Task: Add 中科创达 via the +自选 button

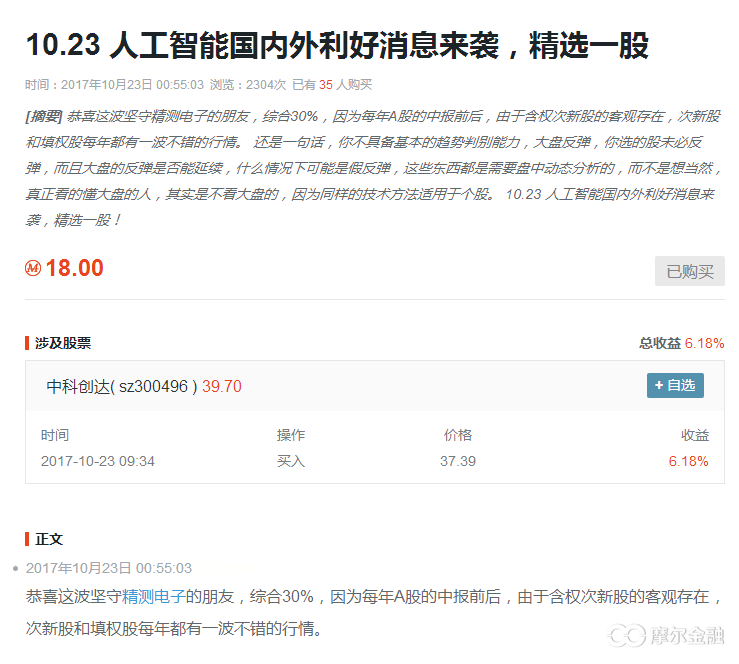Action: point(675,385)
